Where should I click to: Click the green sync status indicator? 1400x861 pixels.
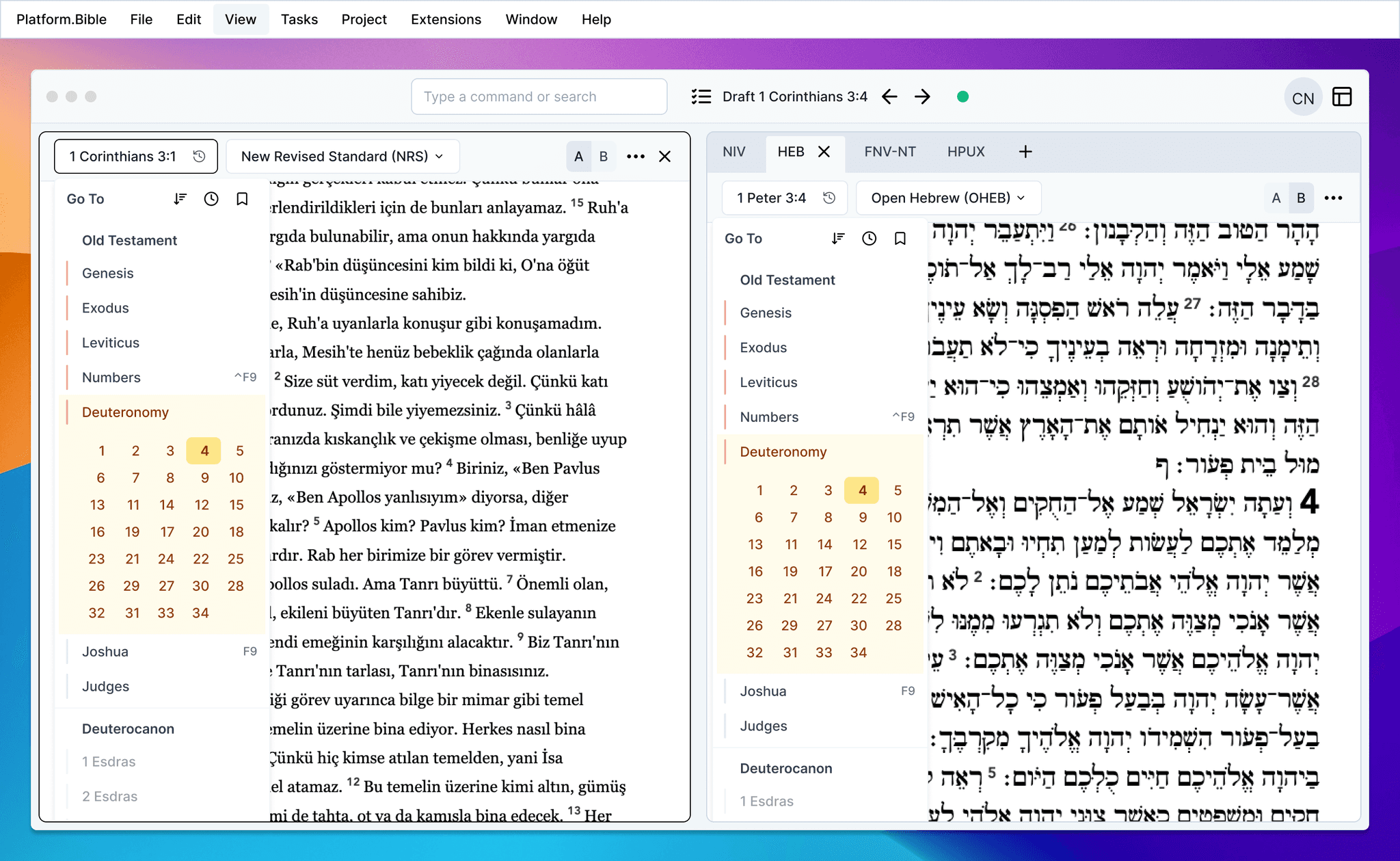(962, 96)
